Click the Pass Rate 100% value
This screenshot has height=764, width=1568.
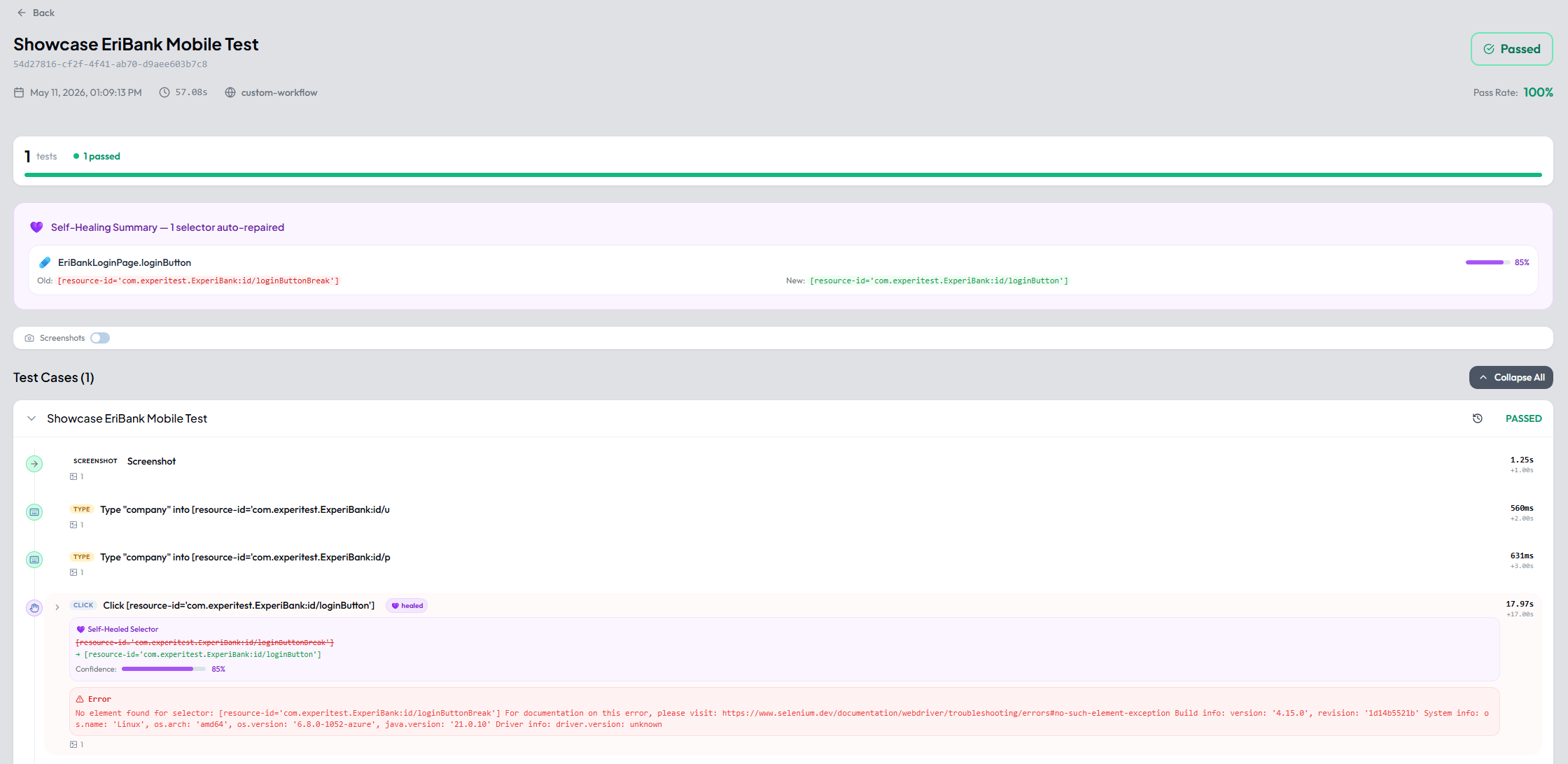click(1538, 92)
